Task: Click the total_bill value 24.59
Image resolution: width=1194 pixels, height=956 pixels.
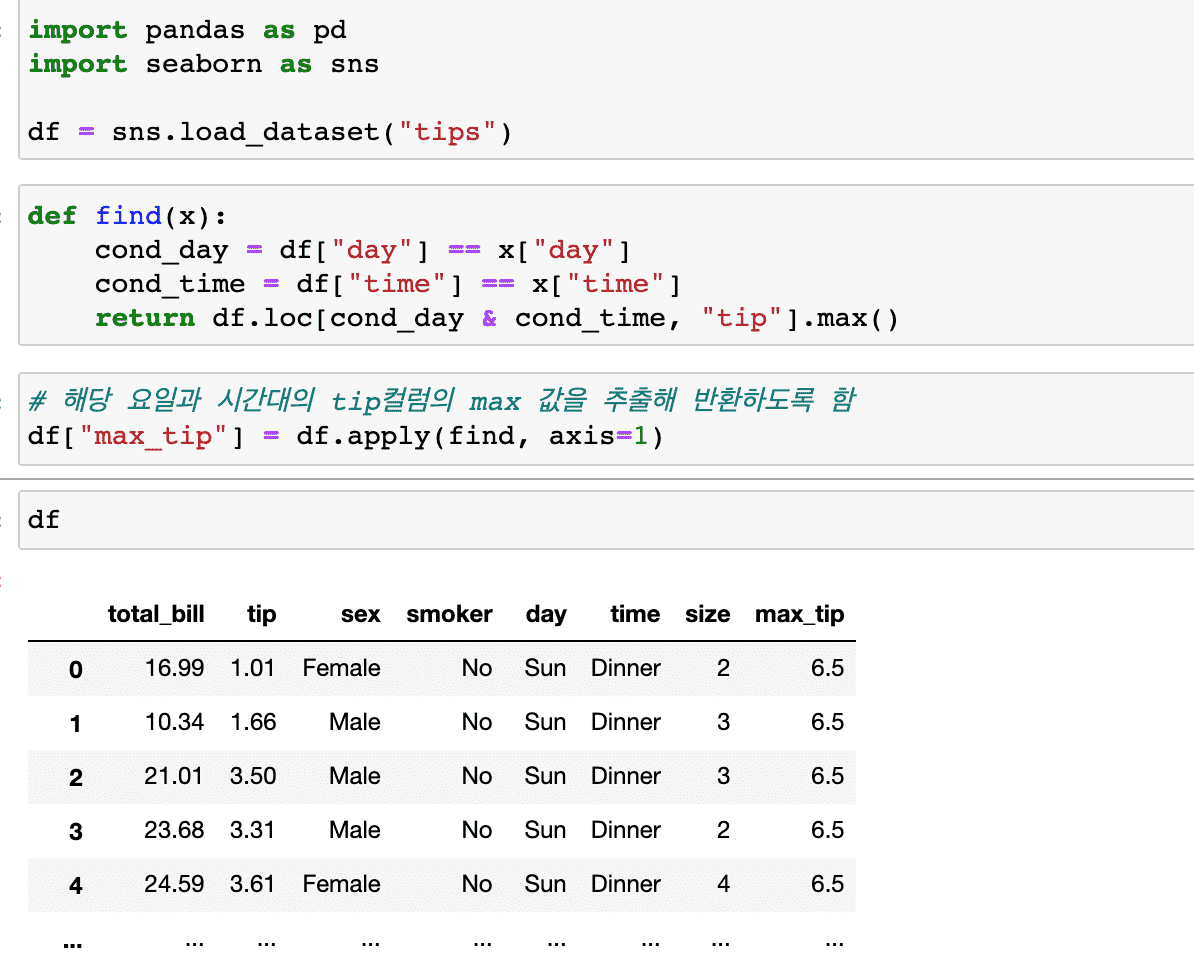Action: tap(174, 884)
